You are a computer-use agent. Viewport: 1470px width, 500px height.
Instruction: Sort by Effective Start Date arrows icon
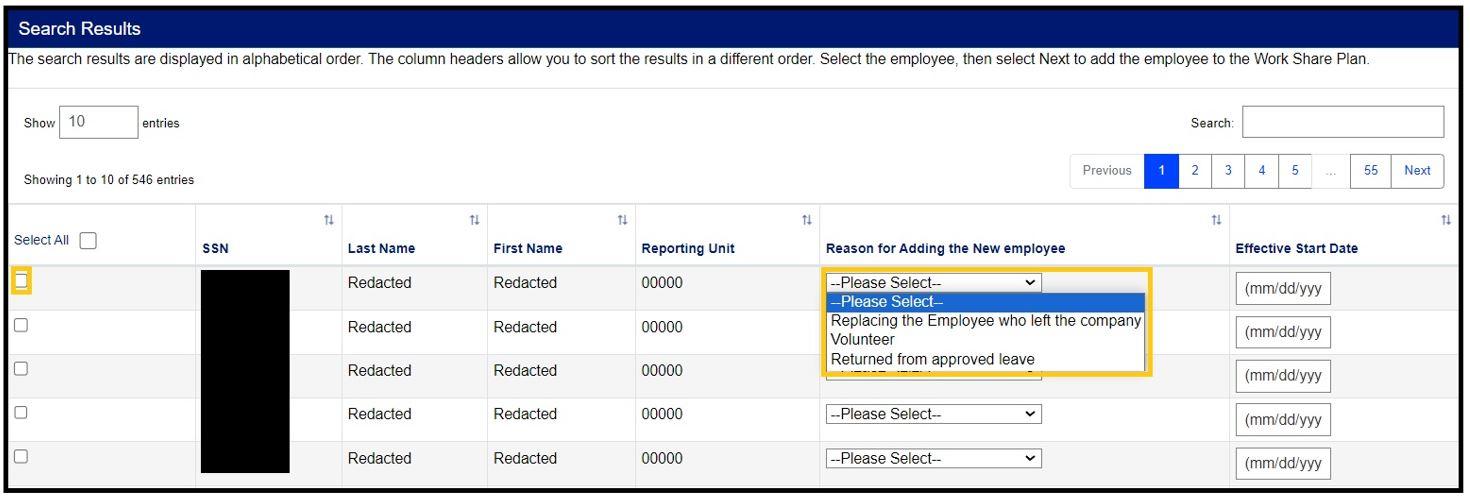1446,220
